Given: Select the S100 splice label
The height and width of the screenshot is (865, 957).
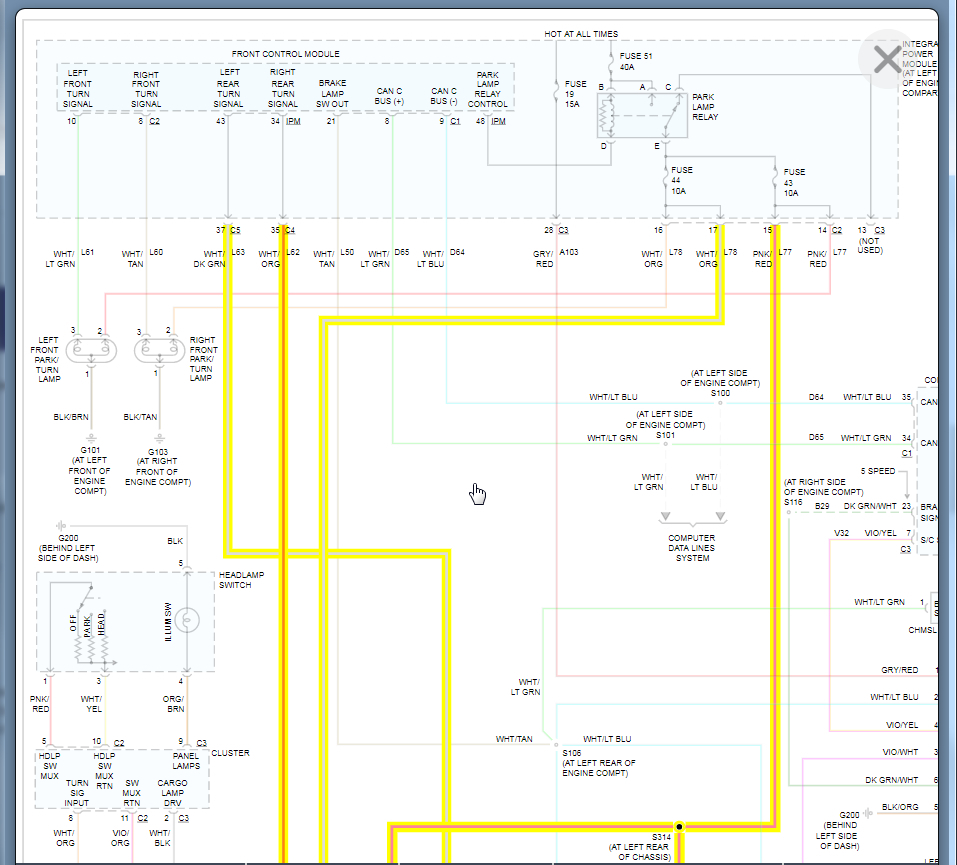Looking at the screenshot, I should click(720, 393).
